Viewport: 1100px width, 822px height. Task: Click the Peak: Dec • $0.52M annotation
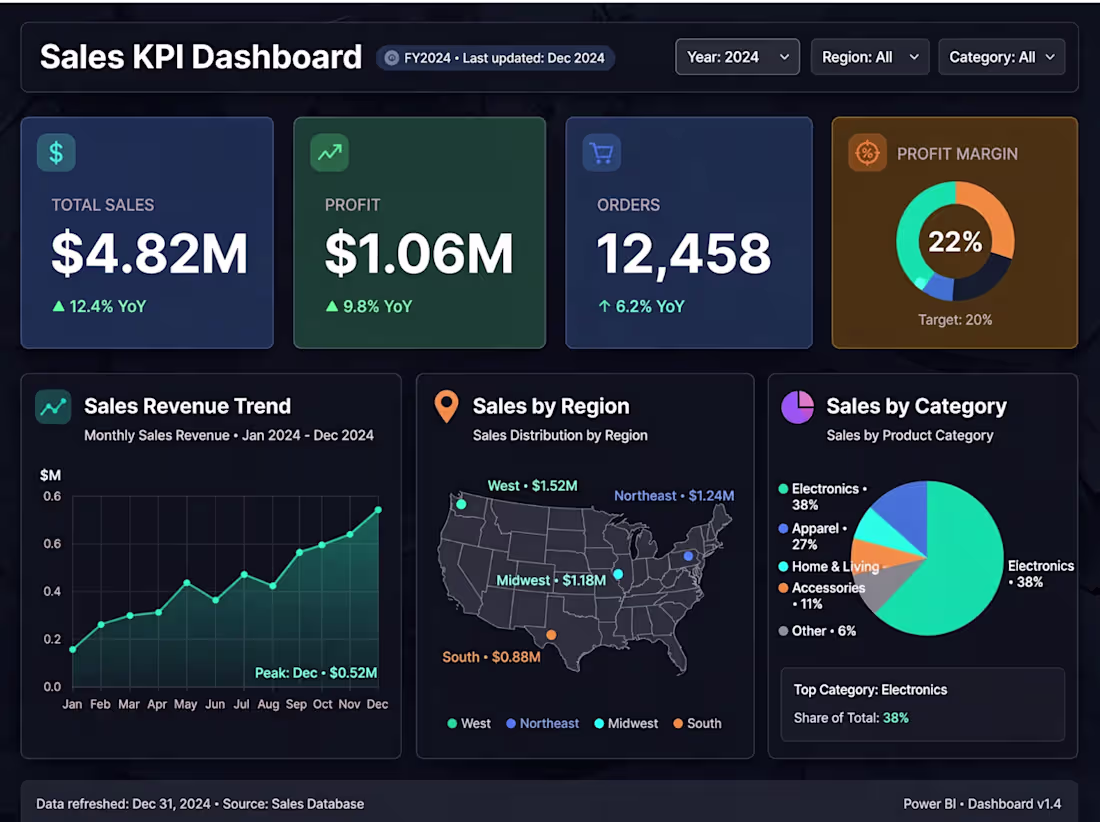coord(316,673)
